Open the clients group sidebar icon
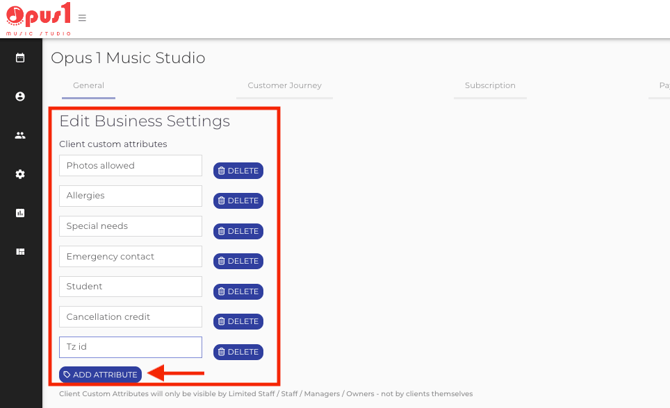The width and height of the screenshot is (670, 408). (x=20, y=135)
